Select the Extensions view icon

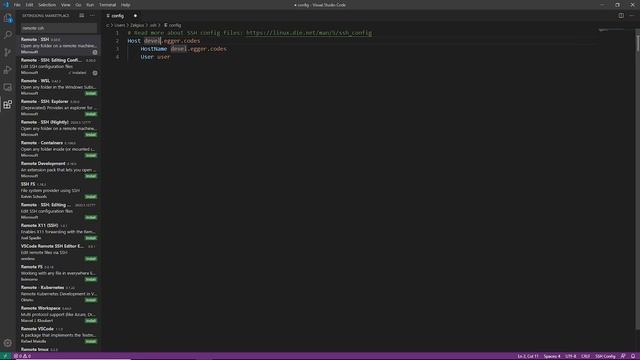[8, 104]
